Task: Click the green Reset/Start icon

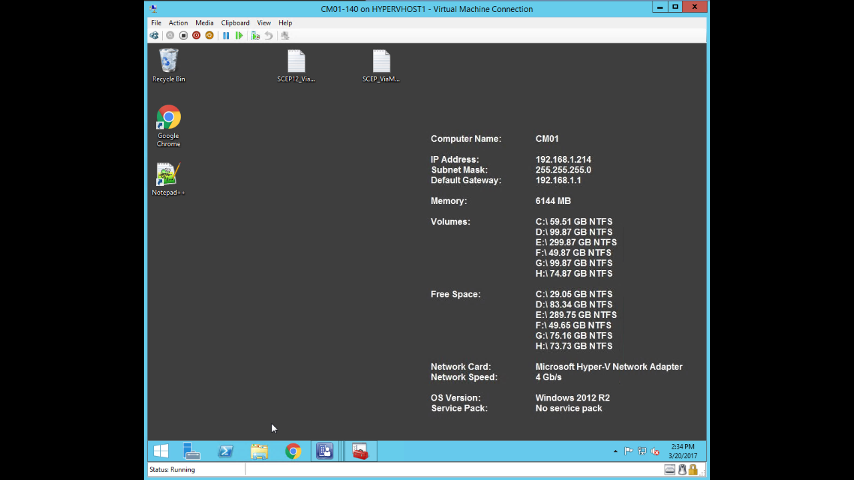Action: 239,35
